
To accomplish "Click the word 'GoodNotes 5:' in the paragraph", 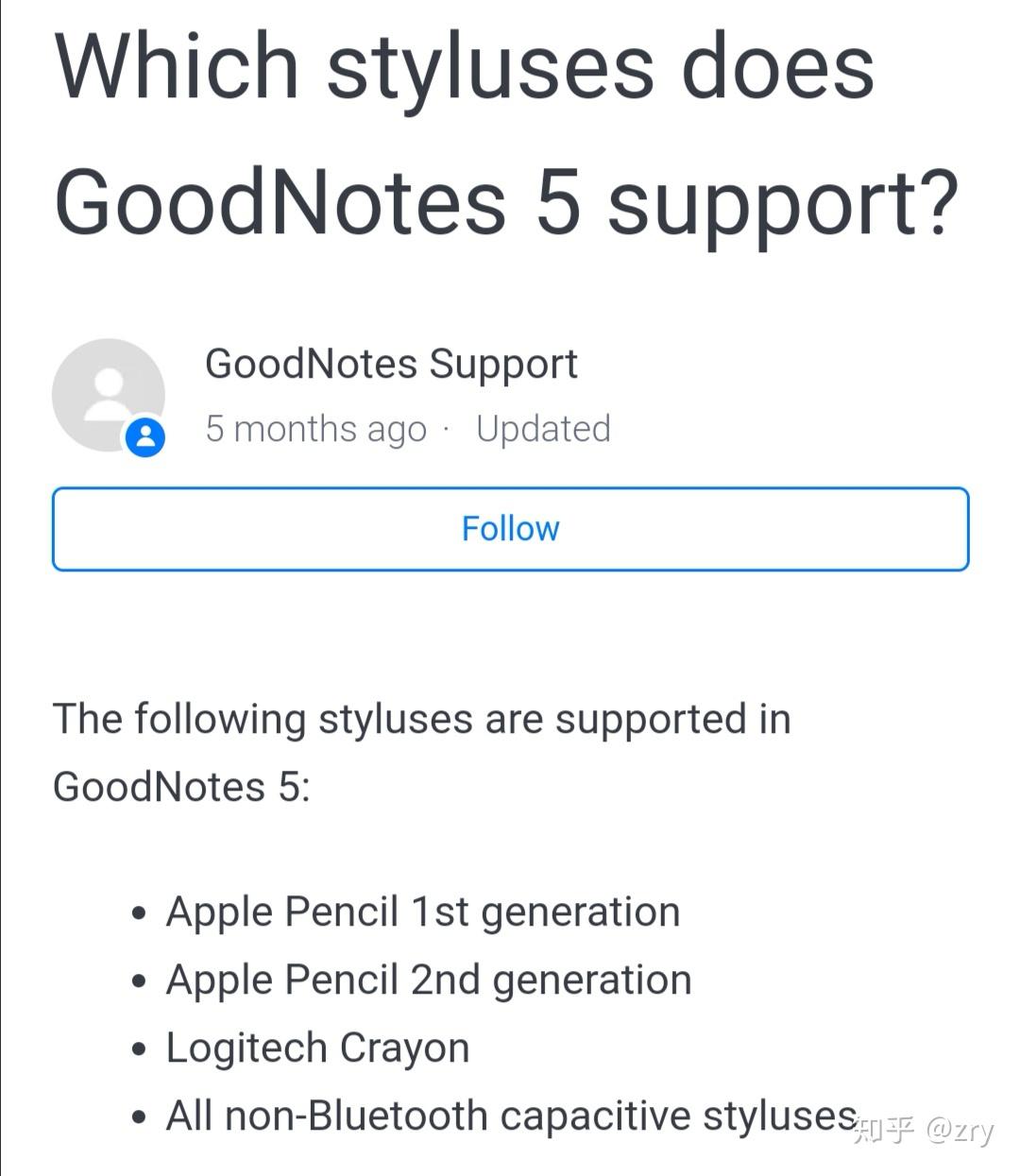I will tap(181, 787).
